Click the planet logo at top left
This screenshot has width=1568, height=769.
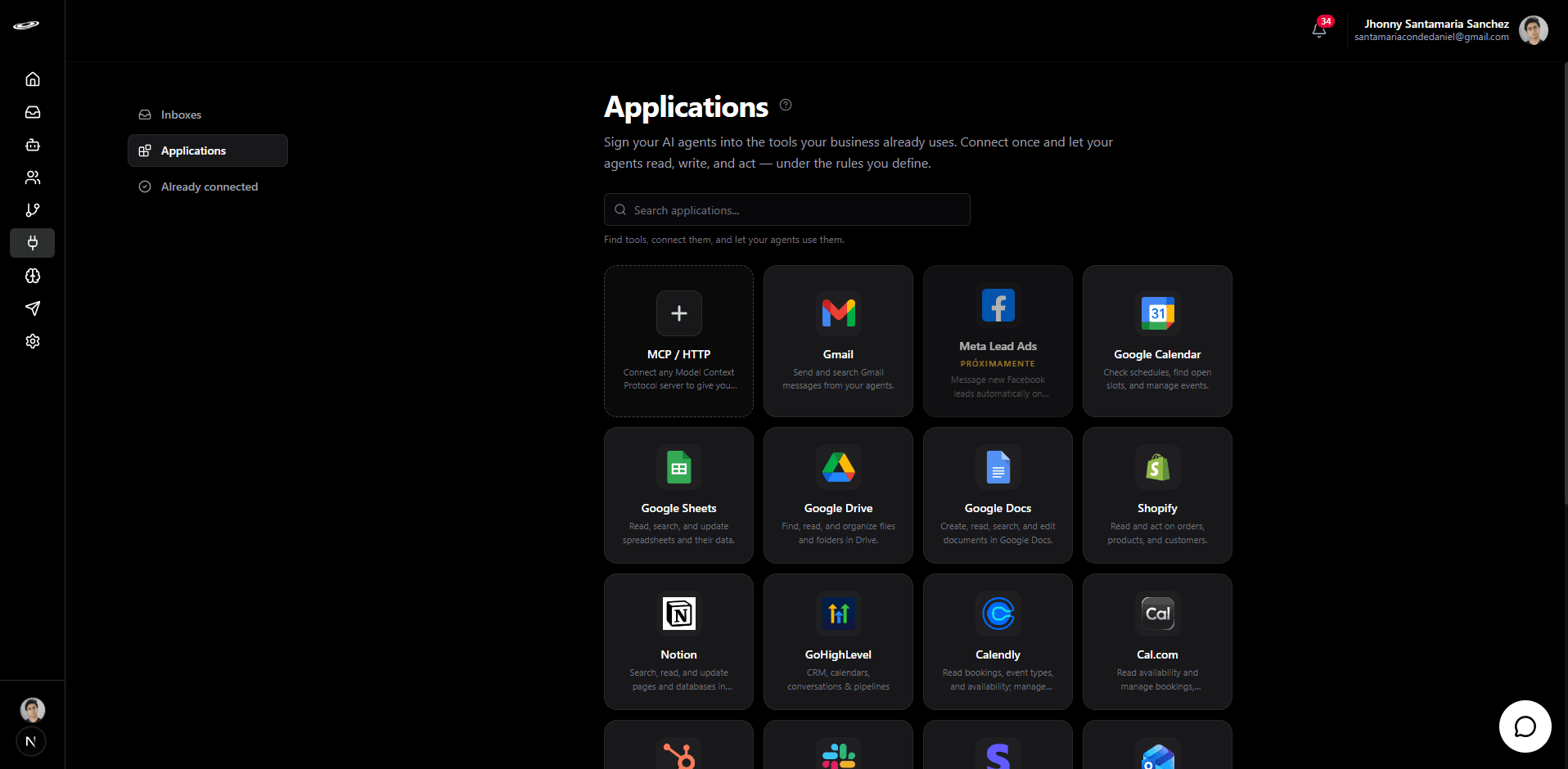pyautogui.click(x=26, y=25)
